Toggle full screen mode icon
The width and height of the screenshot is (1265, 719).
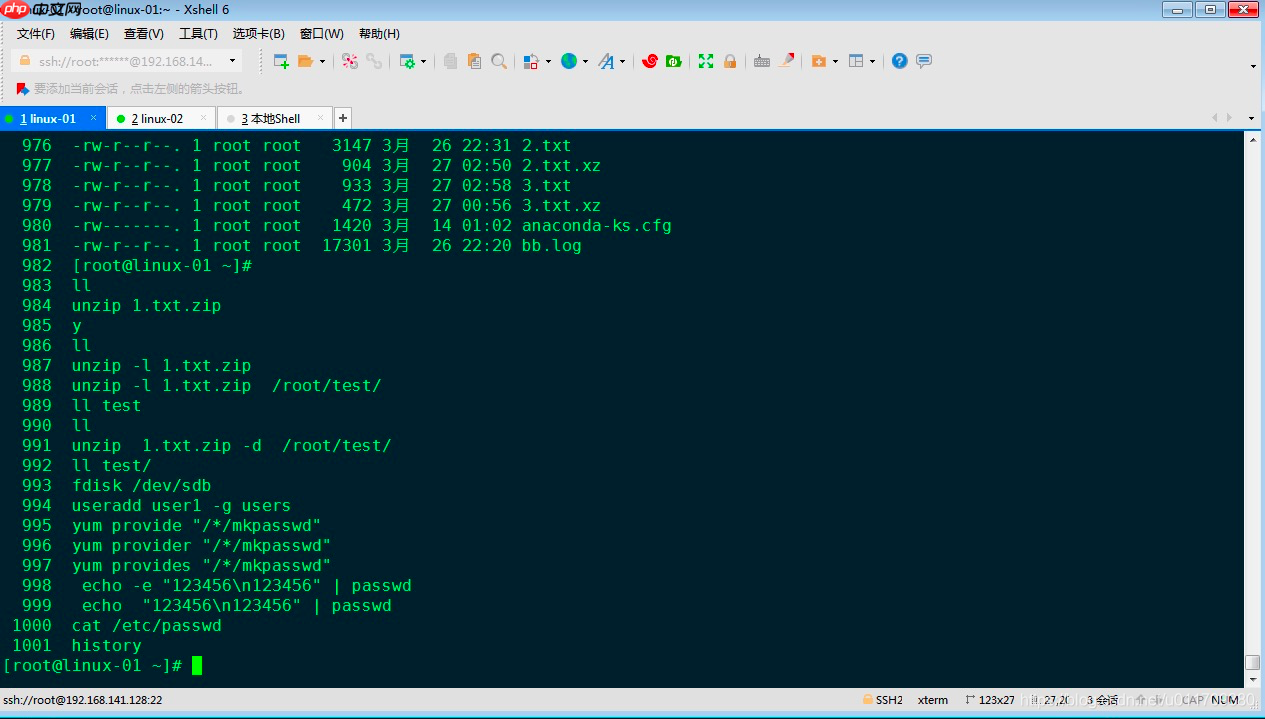coord(706,61)
